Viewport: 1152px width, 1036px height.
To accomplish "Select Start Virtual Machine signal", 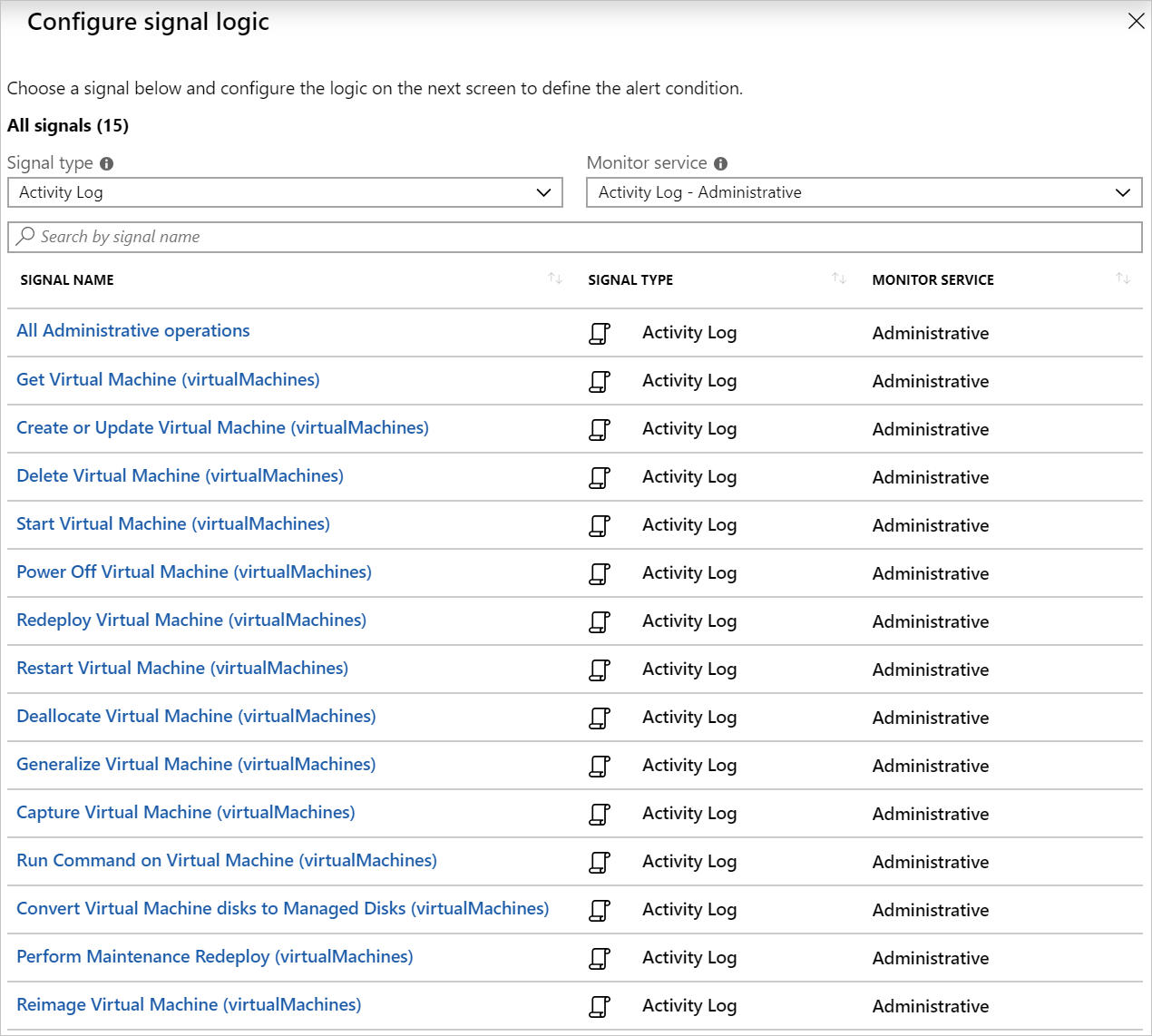I will [173, 524].
